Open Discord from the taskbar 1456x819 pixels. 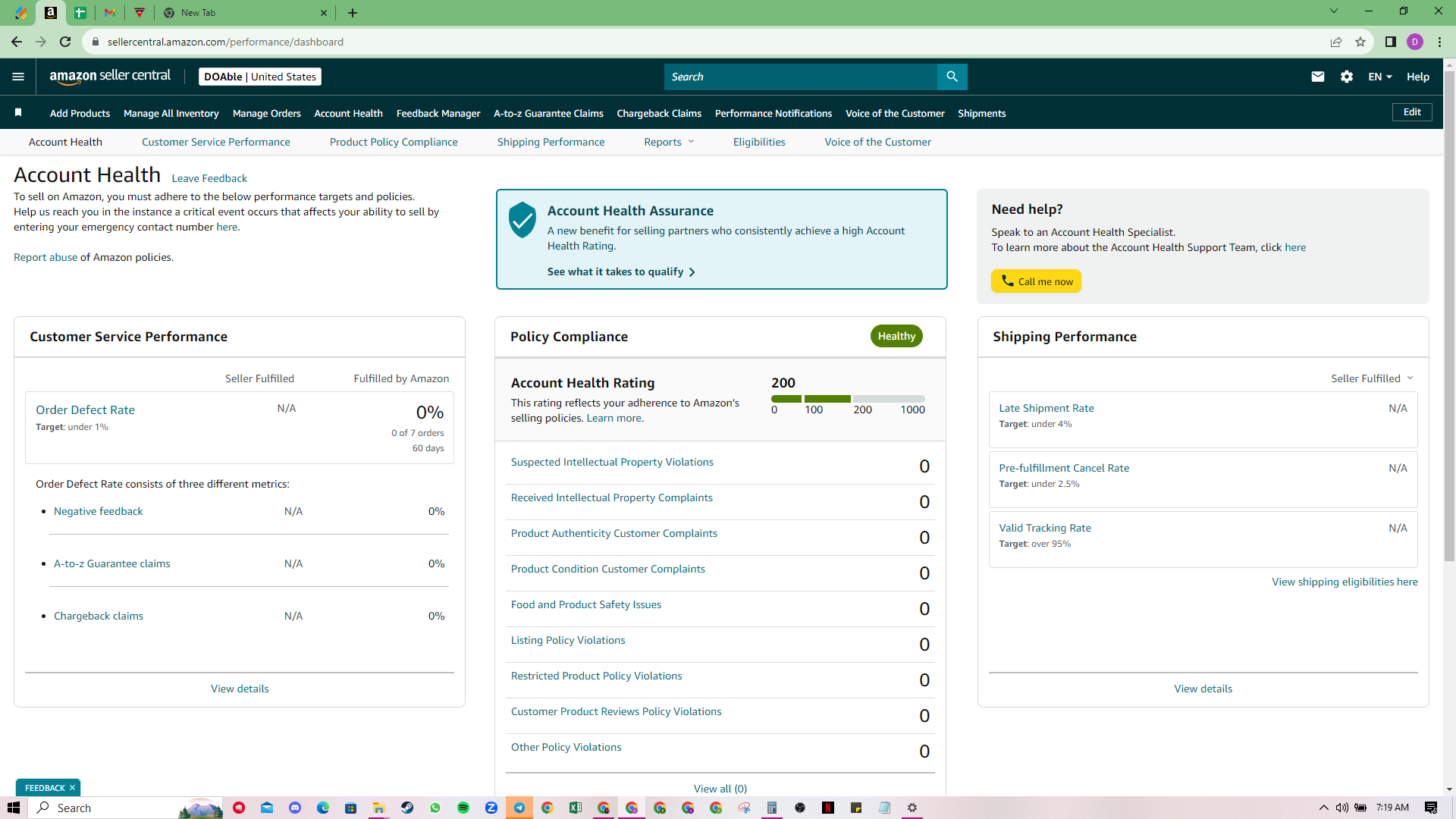[295, 808]
